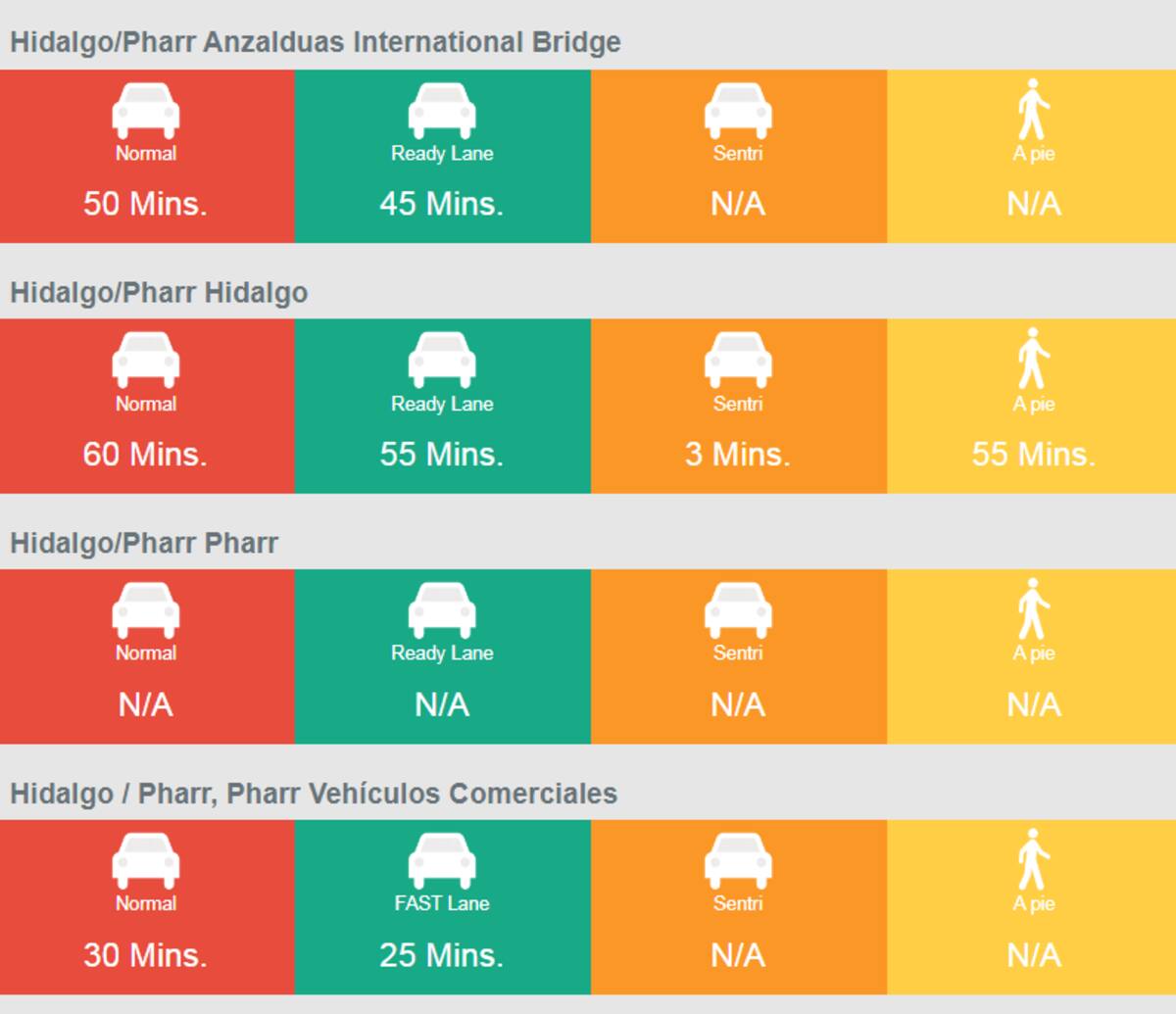This screenshot has height=1014, width=1176.
Task: Select the 55 Mins. A pie wait time
Action: click(x=1034, y=455)
